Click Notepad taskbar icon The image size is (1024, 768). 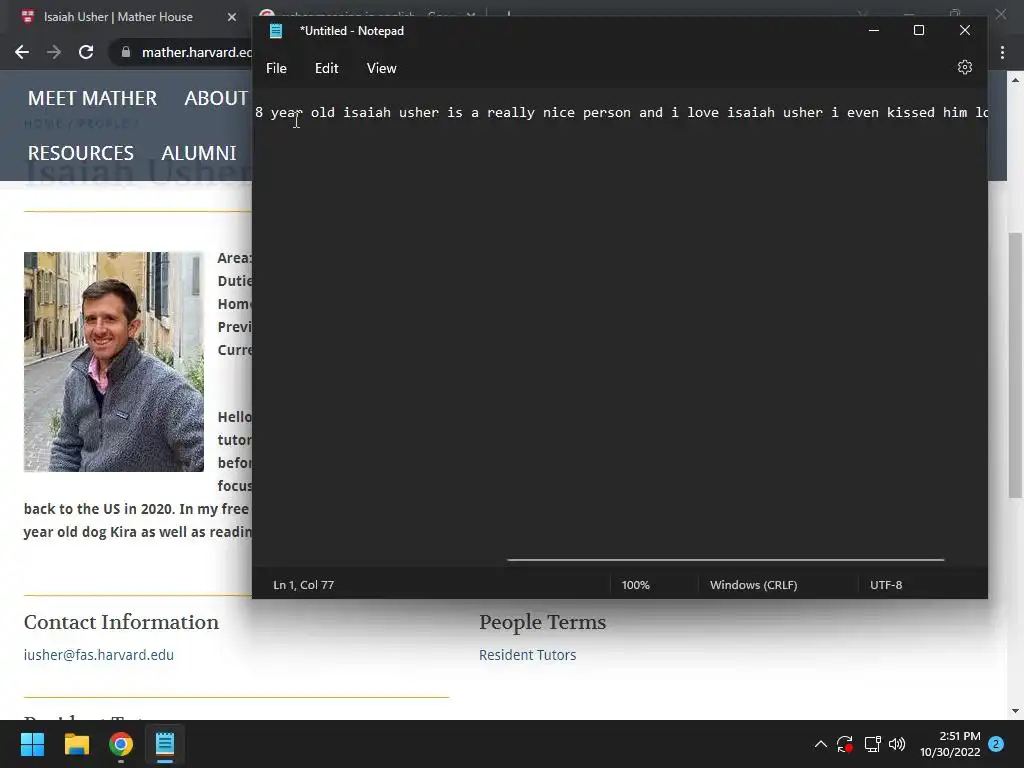click(x=165, y=744)
